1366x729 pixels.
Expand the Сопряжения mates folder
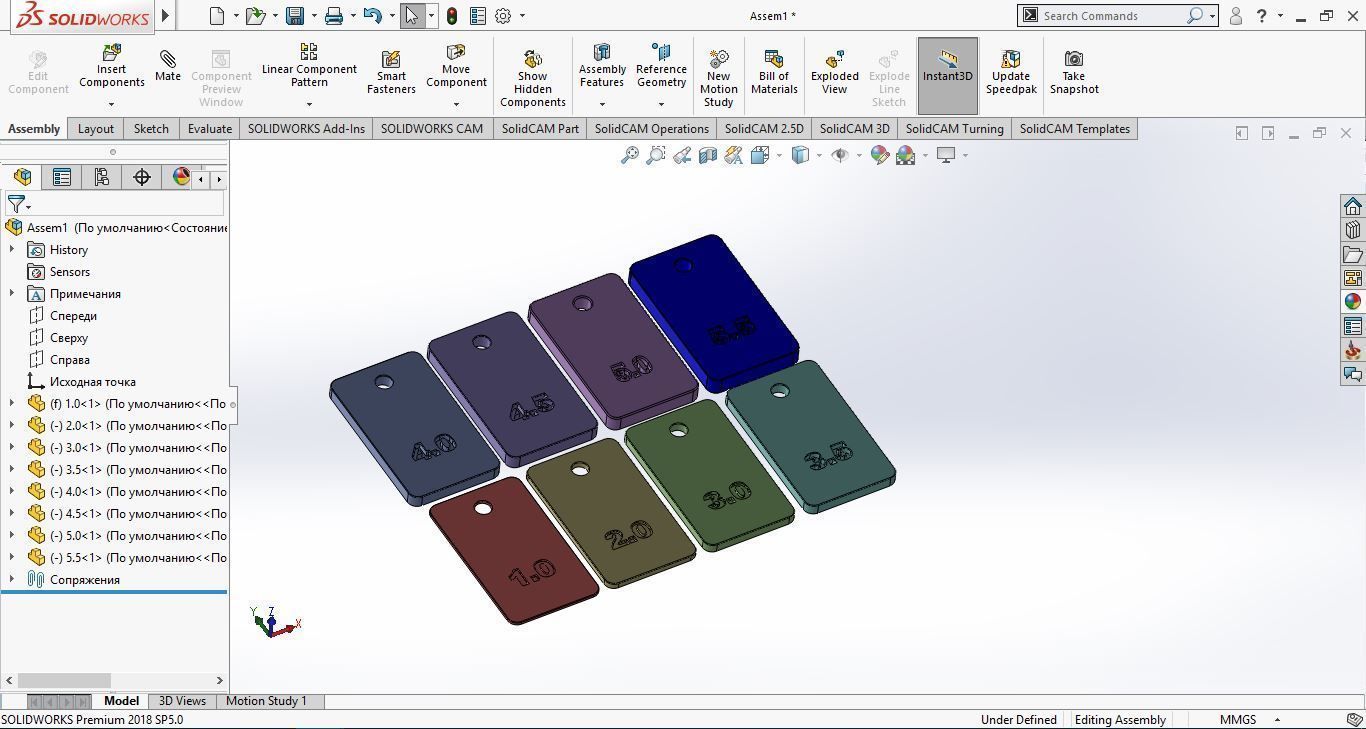pyautogui.click(x=12, y=580)
